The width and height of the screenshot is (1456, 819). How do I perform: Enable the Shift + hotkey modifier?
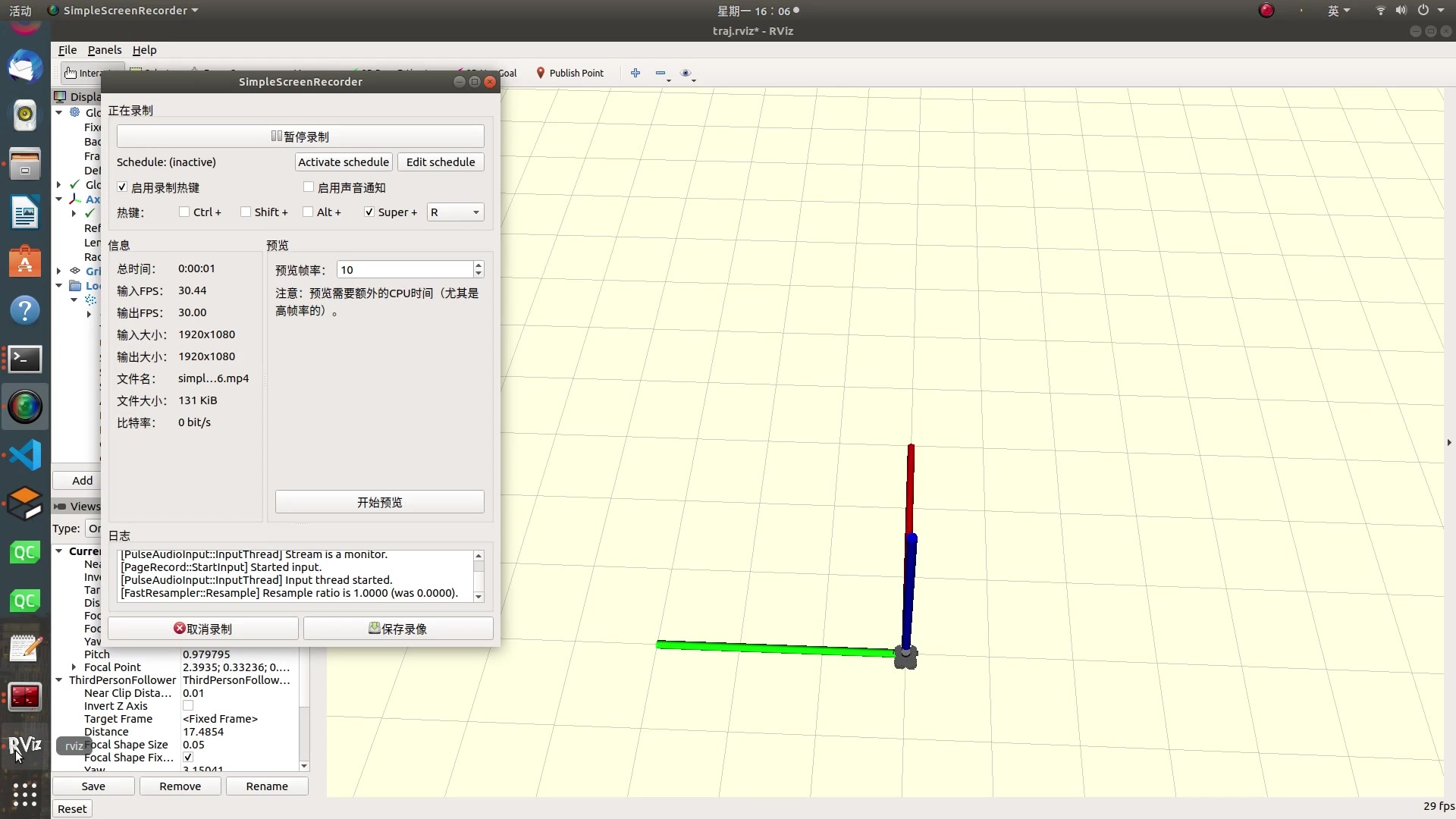click(246, 212)
